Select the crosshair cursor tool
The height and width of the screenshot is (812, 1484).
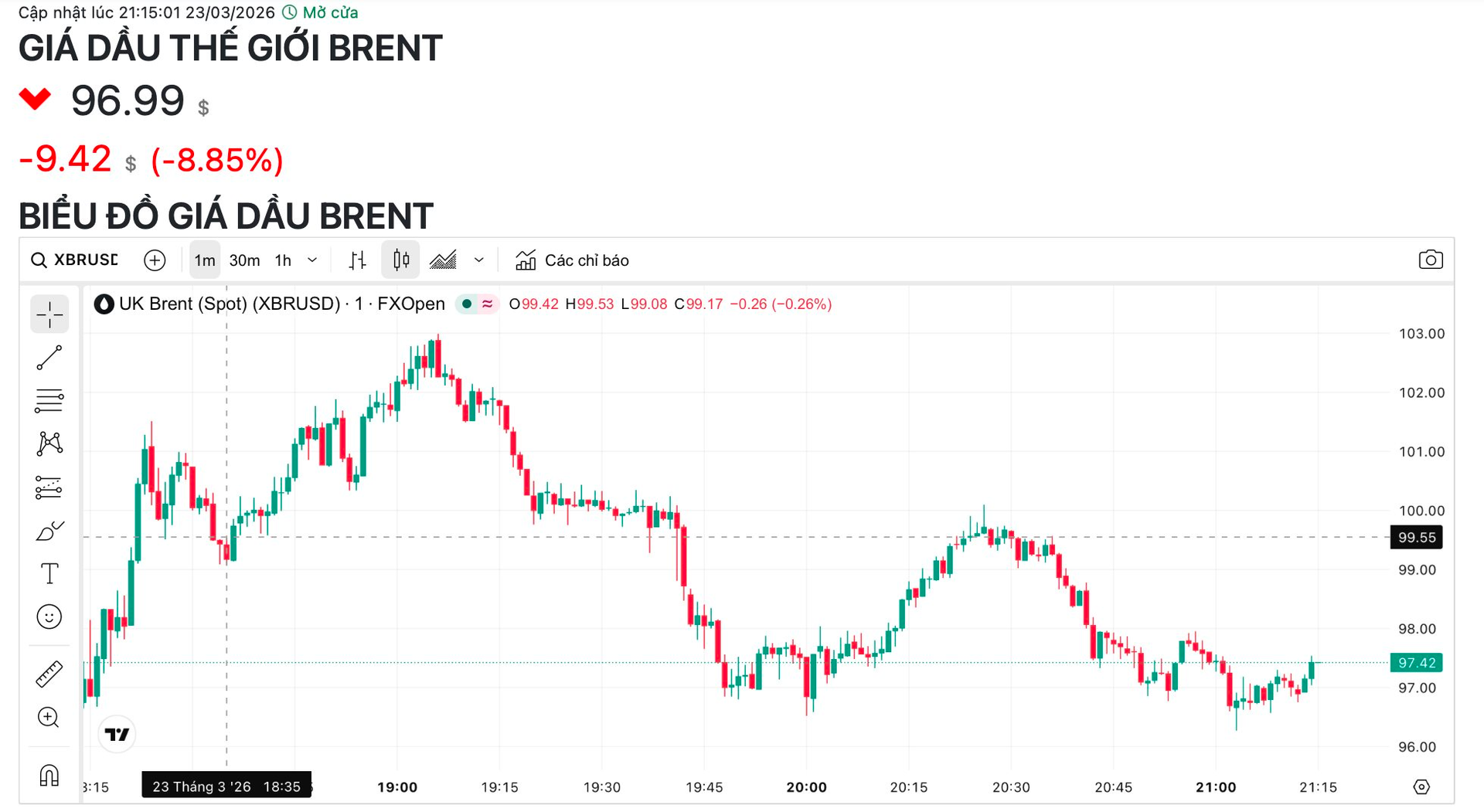(49, 314)
